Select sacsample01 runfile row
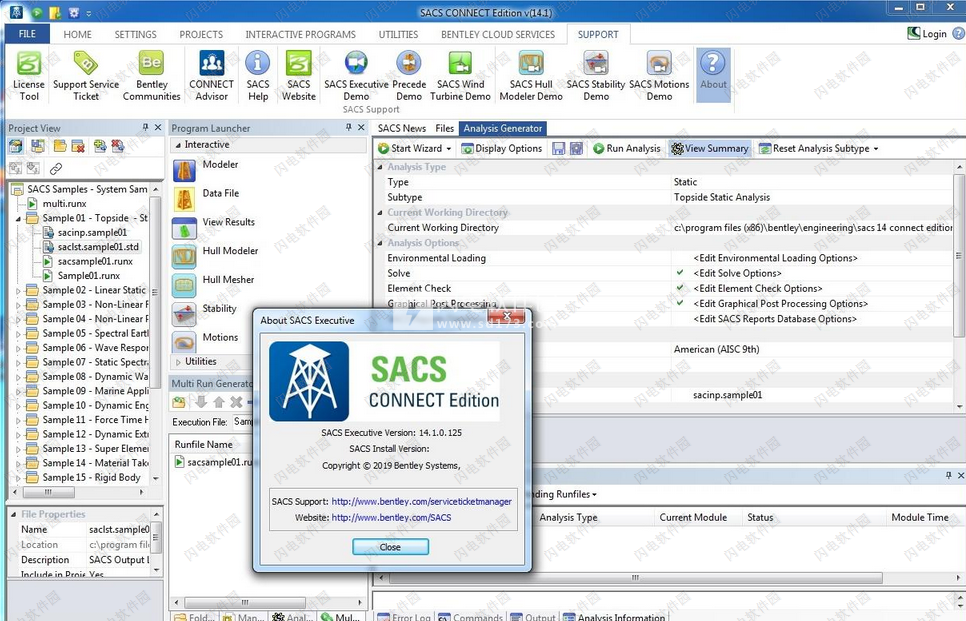Image resolution: width=966 pixels, height=621 pixels. (213, 462)
